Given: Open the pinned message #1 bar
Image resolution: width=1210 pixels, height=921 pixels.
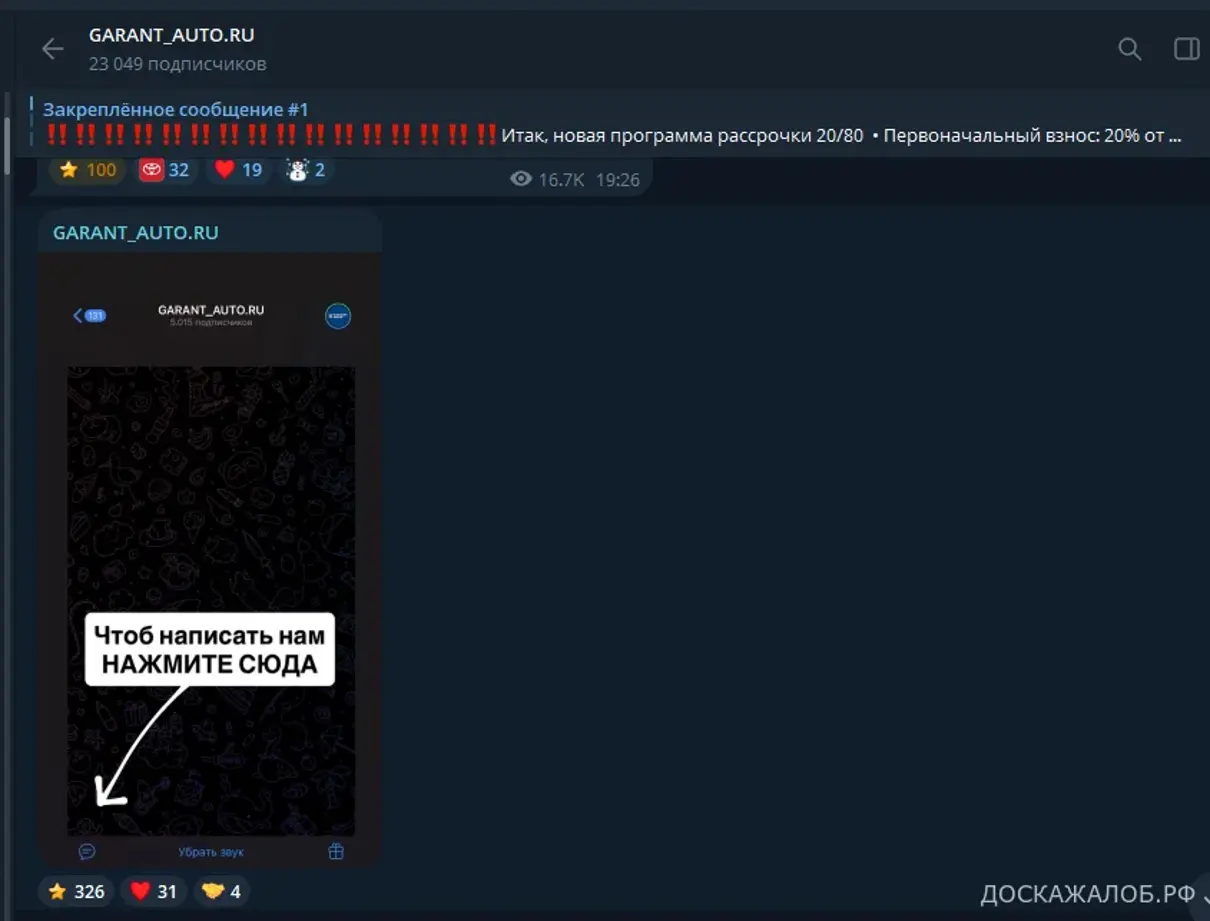Looking at the screenshot, I should tap(600, 123).
